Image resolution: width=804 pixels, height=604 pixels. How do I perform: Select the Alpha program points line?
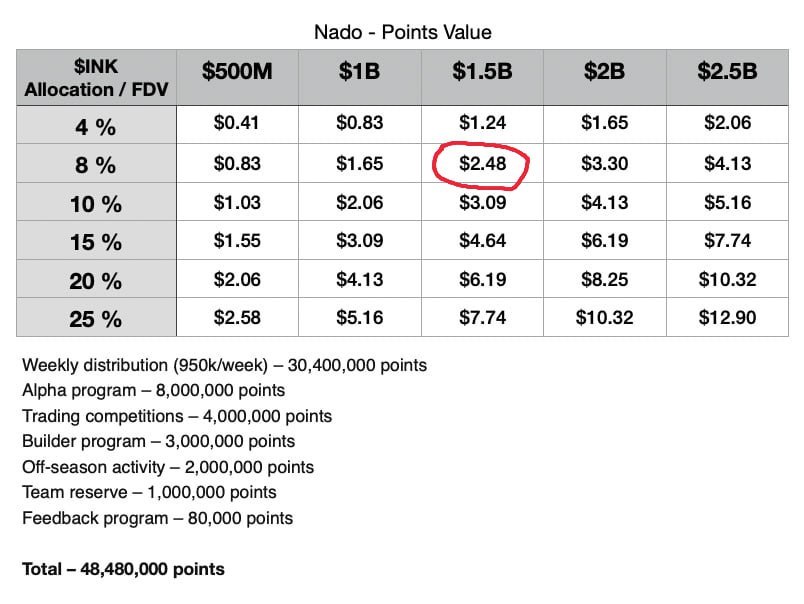153,390
